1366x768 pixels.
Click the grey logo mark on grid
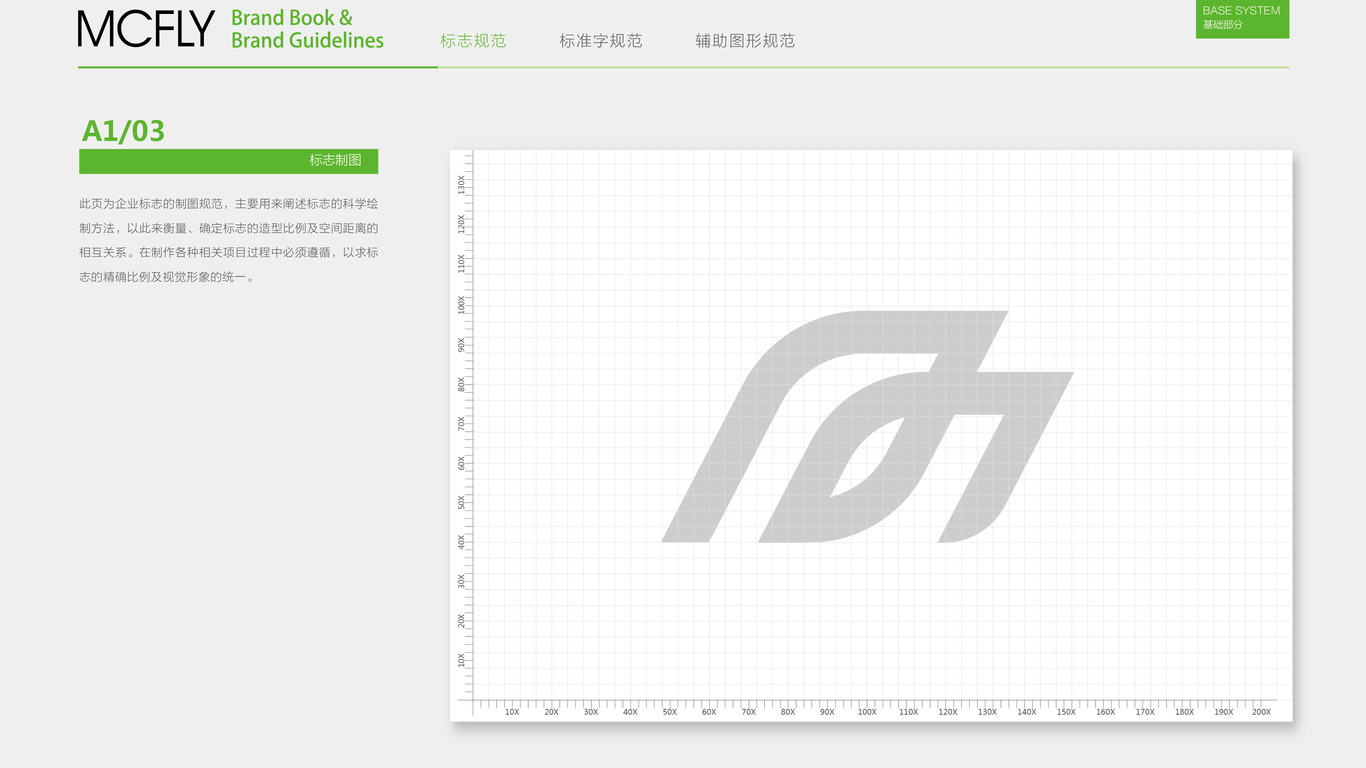click(867, 427)
